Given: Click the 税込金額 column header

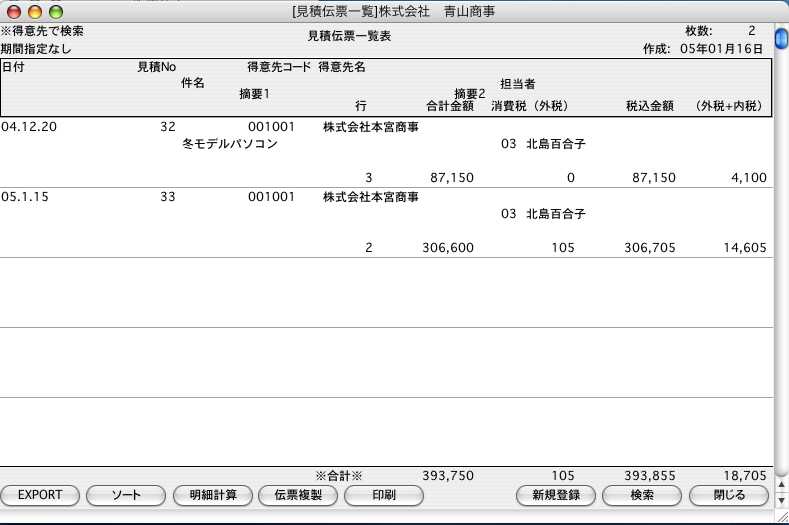Looking at the screenshot, I should click(650, 106).
